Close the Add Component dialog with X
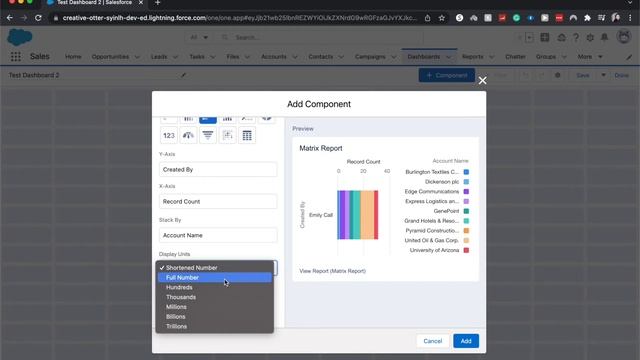 [x=482, y=80]
